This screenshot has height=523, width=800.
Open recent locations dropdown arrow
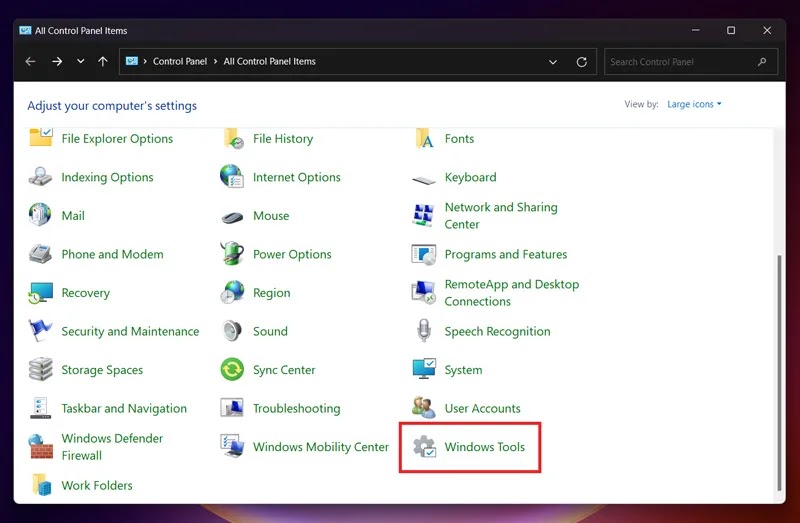80,61
